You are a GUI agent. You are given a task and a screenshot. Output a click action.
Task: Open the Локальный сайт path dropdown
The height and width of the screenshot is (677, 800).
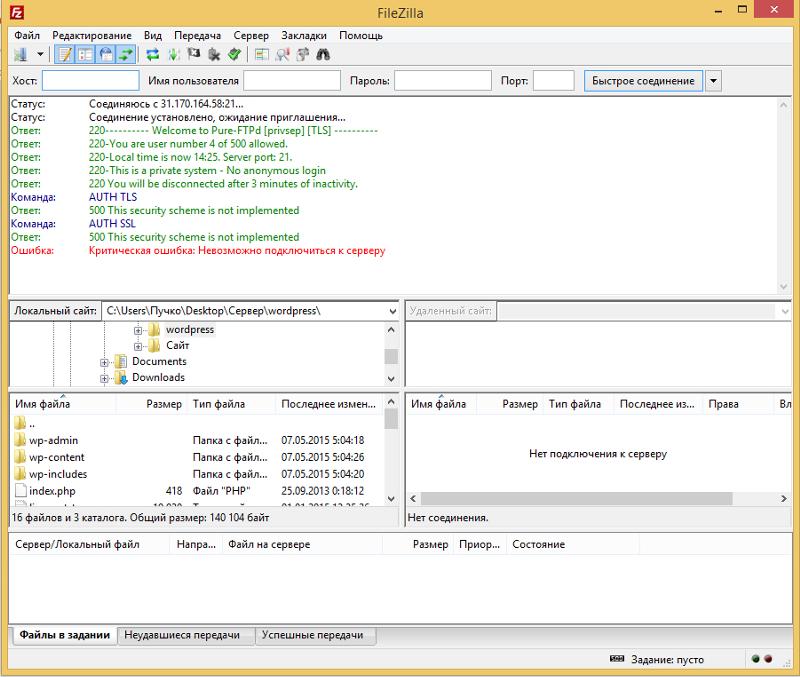pyautogui.click(x=392, y=311)
